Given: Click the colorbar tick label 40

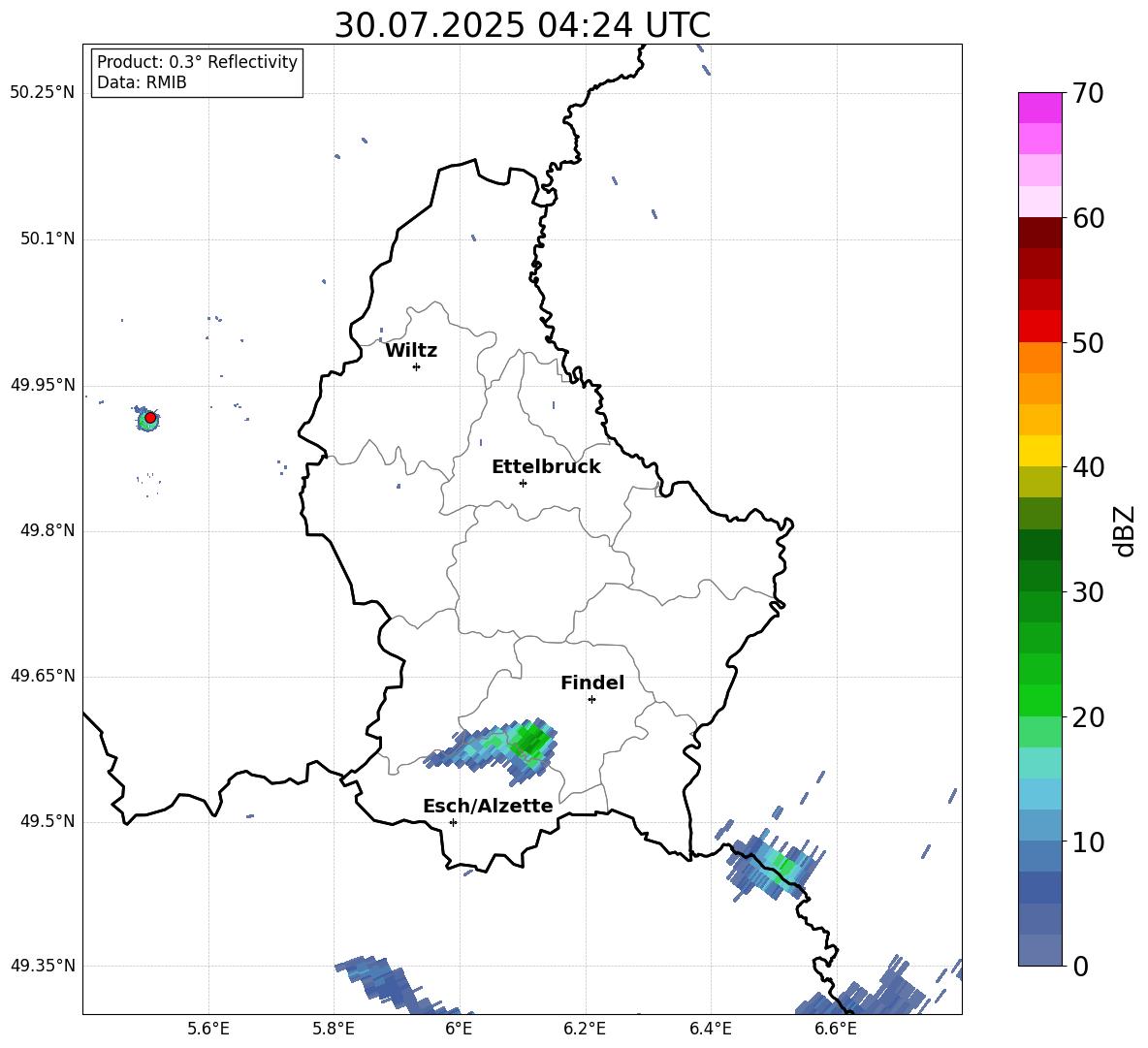Looking at the screenshot, I should coord(1089,467).
